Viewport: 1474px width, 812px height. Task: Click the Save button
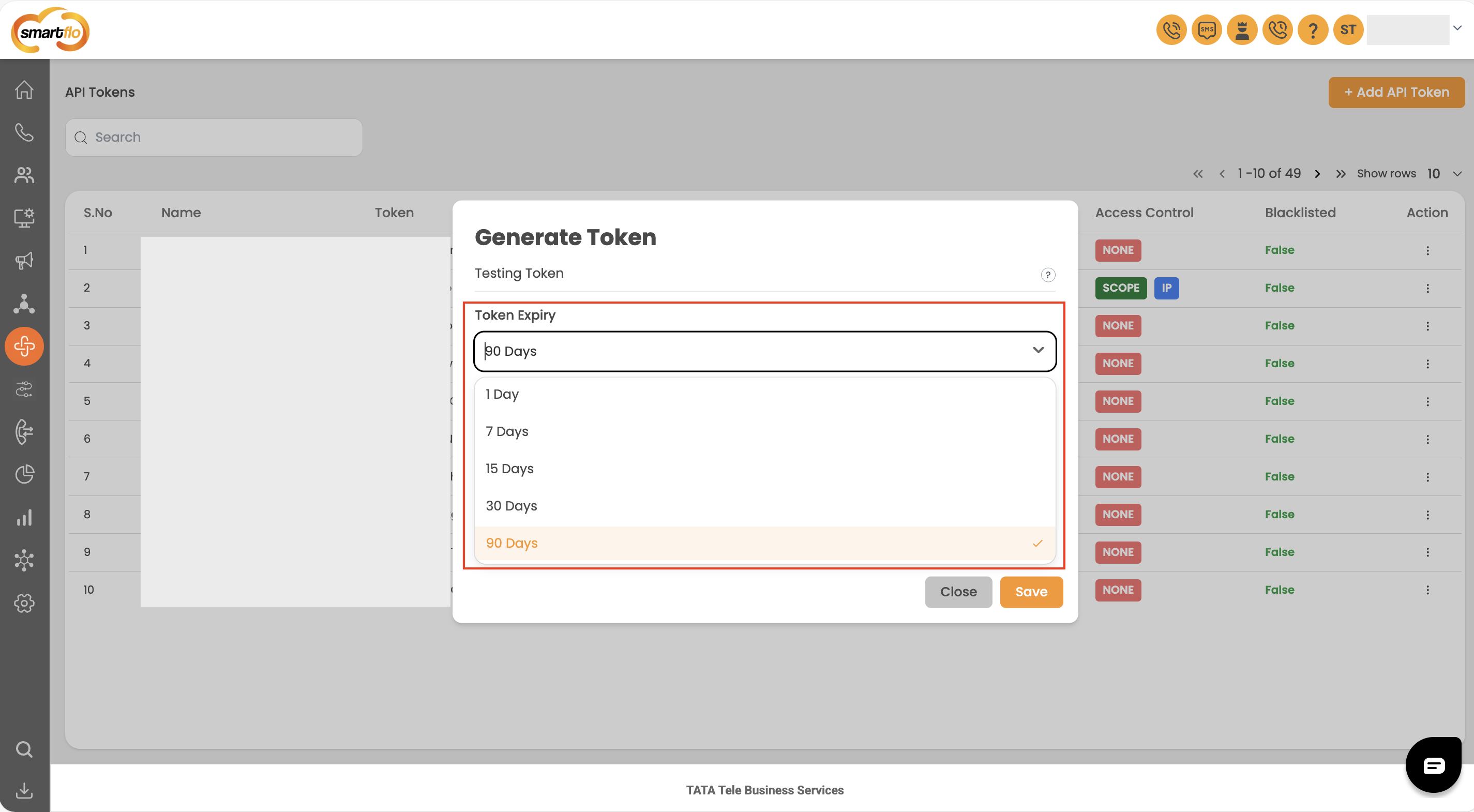[1031, 592]
